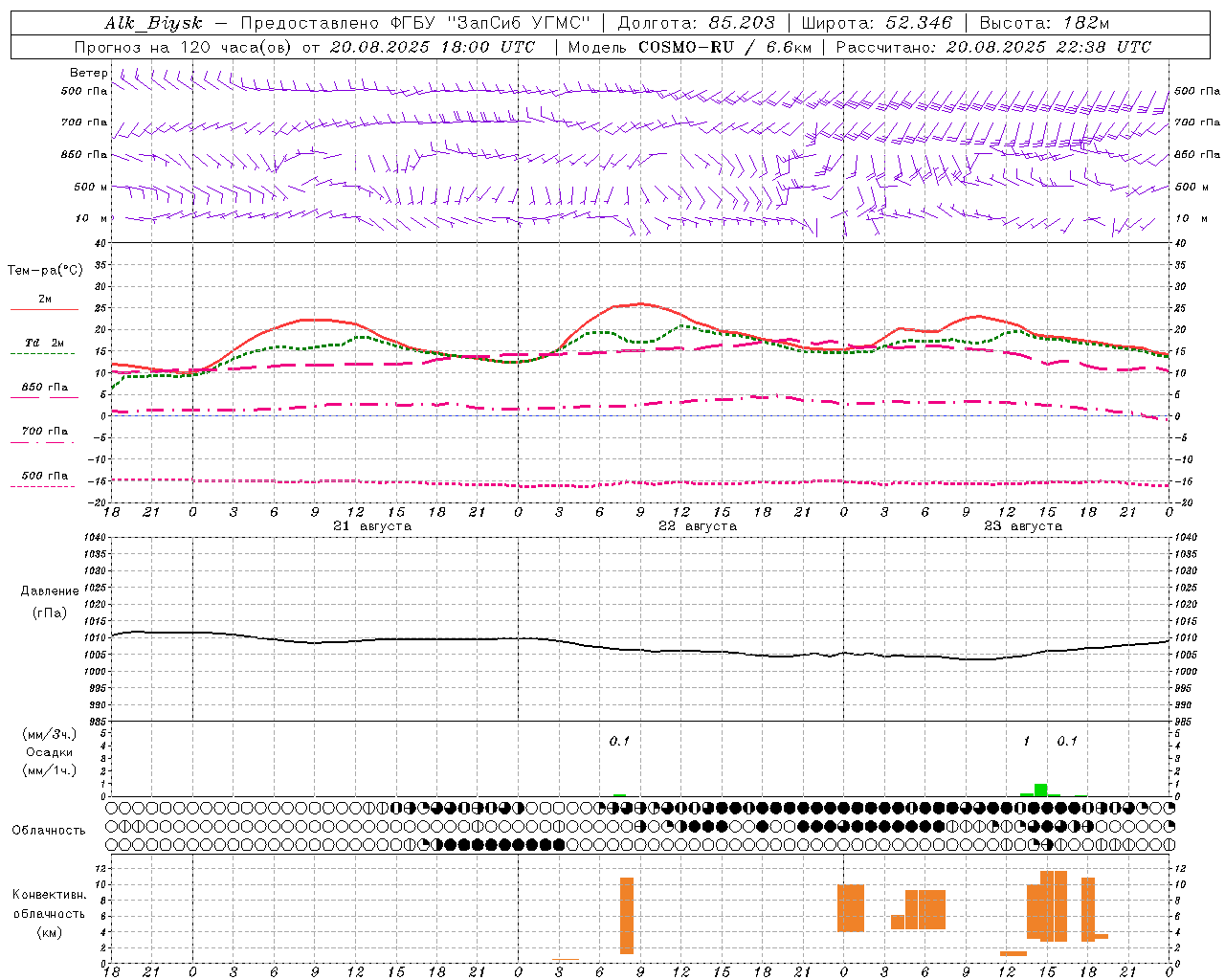Click the provider text 'ФГБУ ЗапСиб УГМС'

click(491, 24)
